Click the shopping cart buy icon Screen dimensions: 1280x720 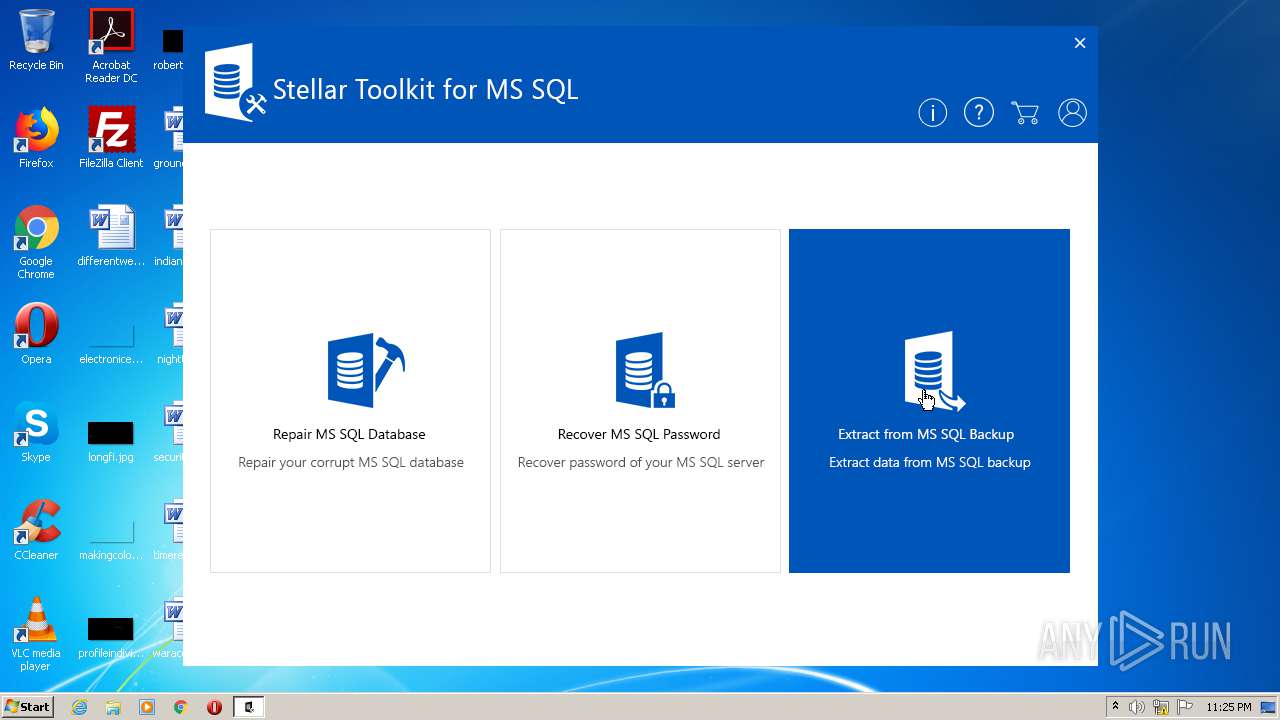click(x=1025, y=113)
